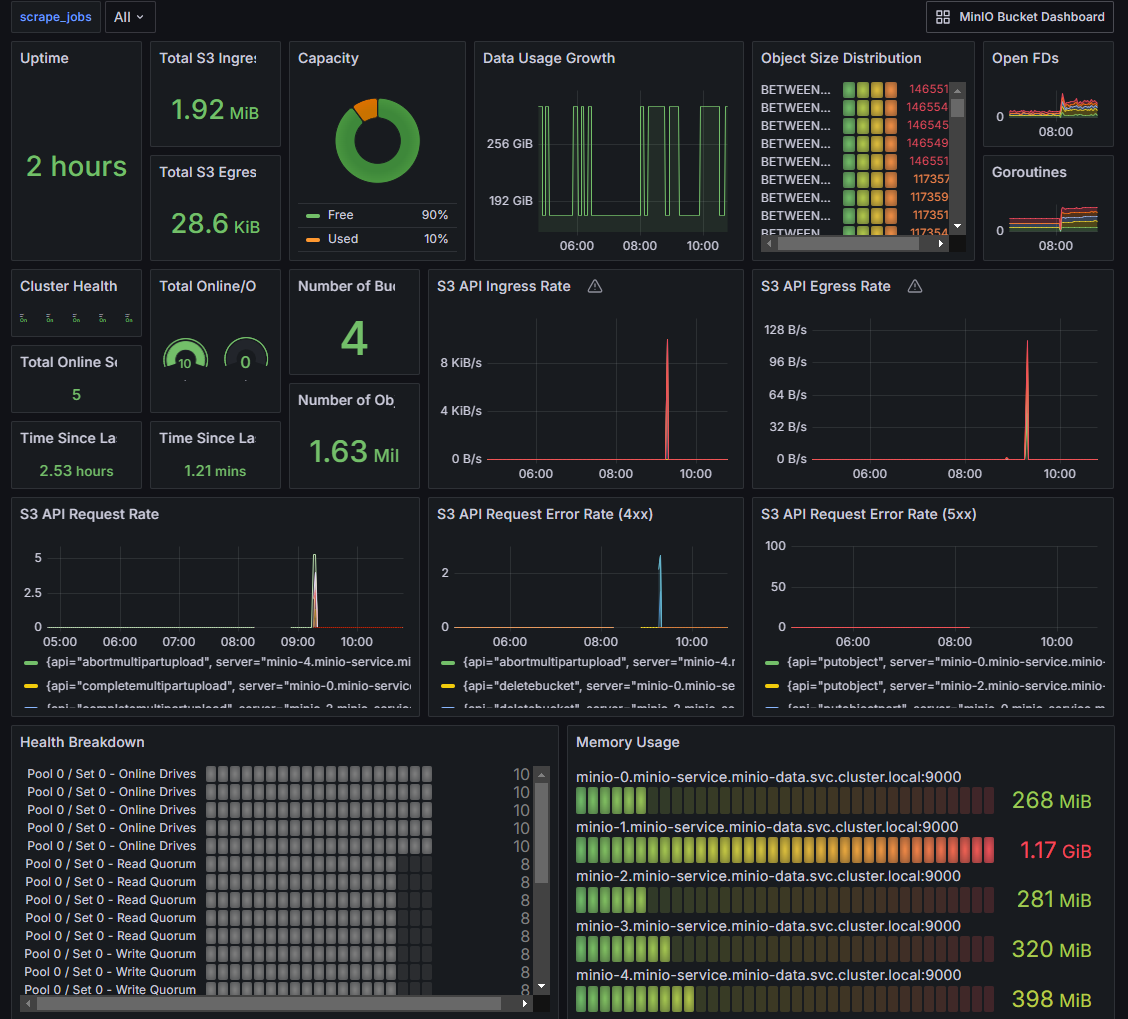This screenshot has width=1128, height=1019.
Task: Click Object Size Distribution horizontal scrollbar thumb
Action: click(848, 244)
